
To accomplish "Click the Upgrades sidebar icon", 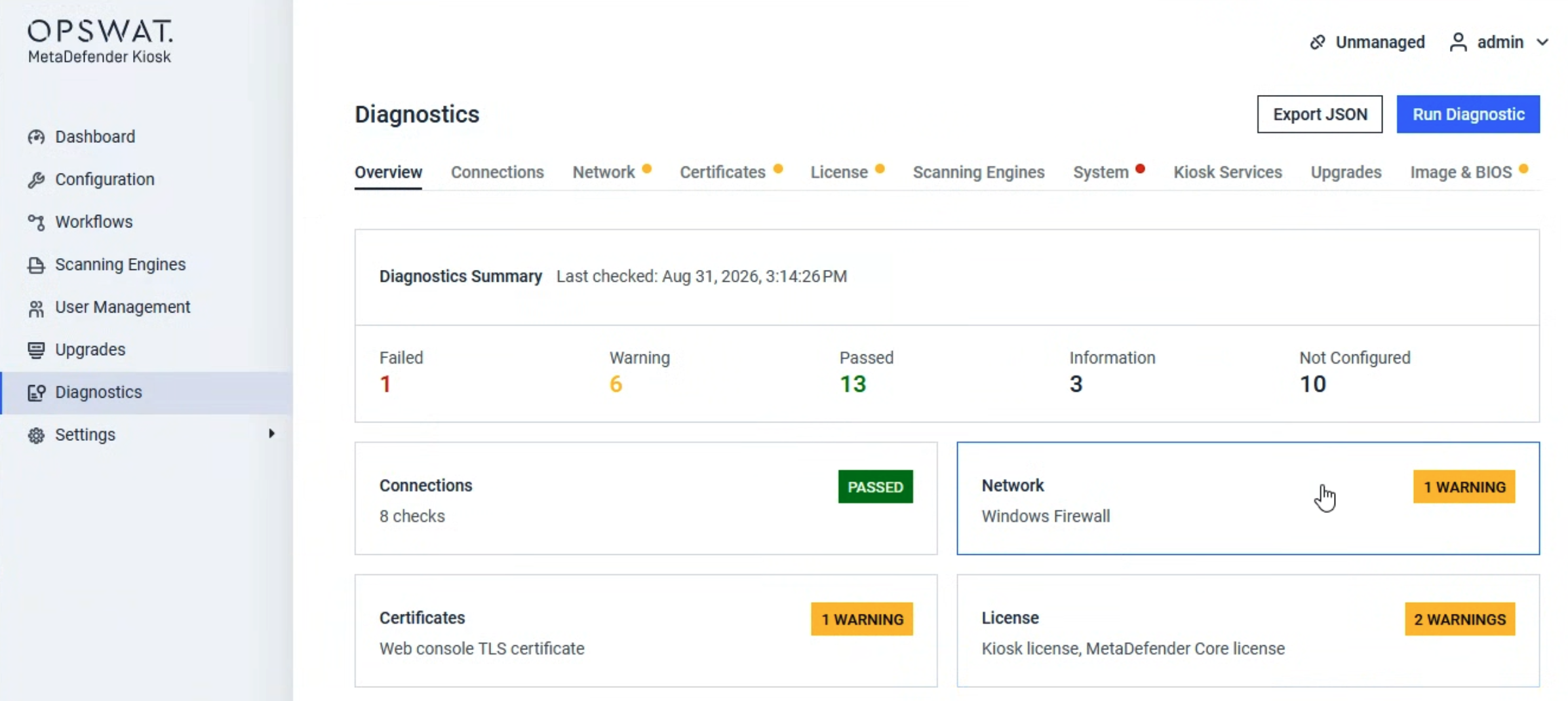I will click(x=36, y=350).
